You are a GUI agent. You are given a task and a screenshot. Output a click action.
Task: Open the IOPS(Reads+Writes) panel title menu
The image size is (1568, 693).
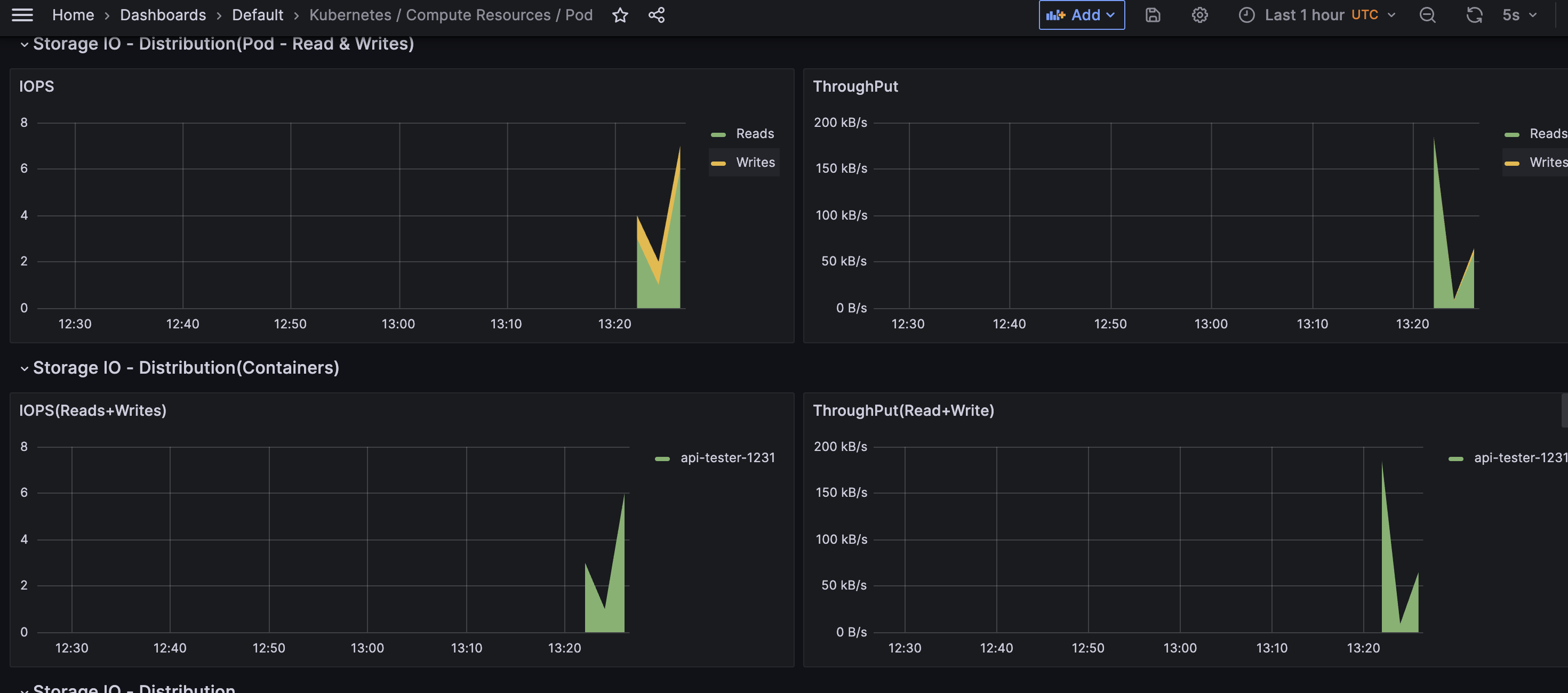92,410
